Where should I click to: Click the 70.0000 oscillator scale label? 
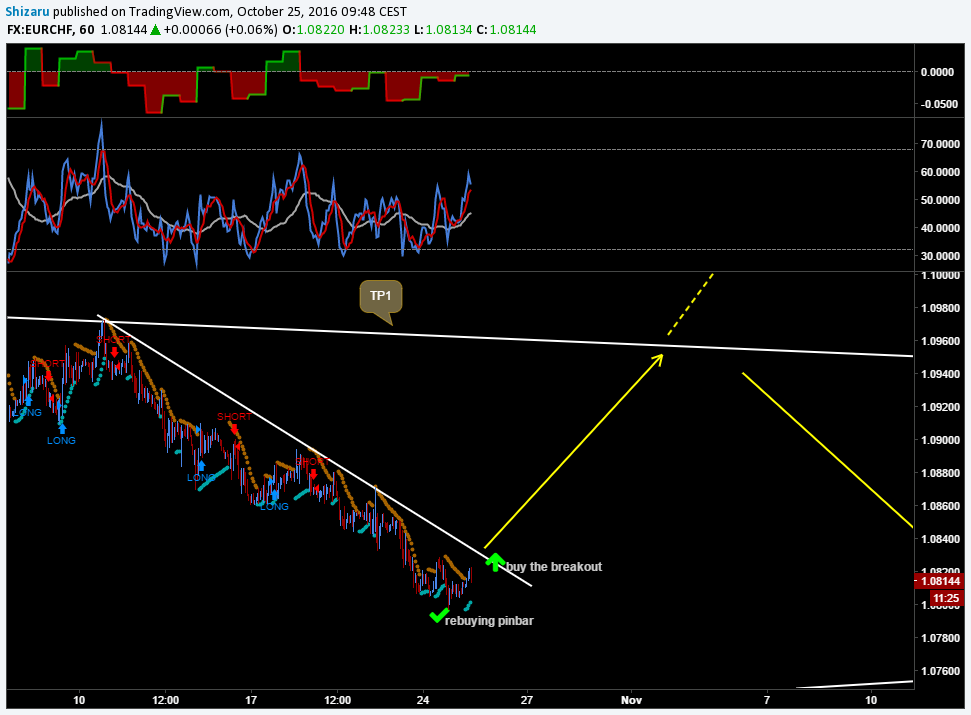[940, 144]
